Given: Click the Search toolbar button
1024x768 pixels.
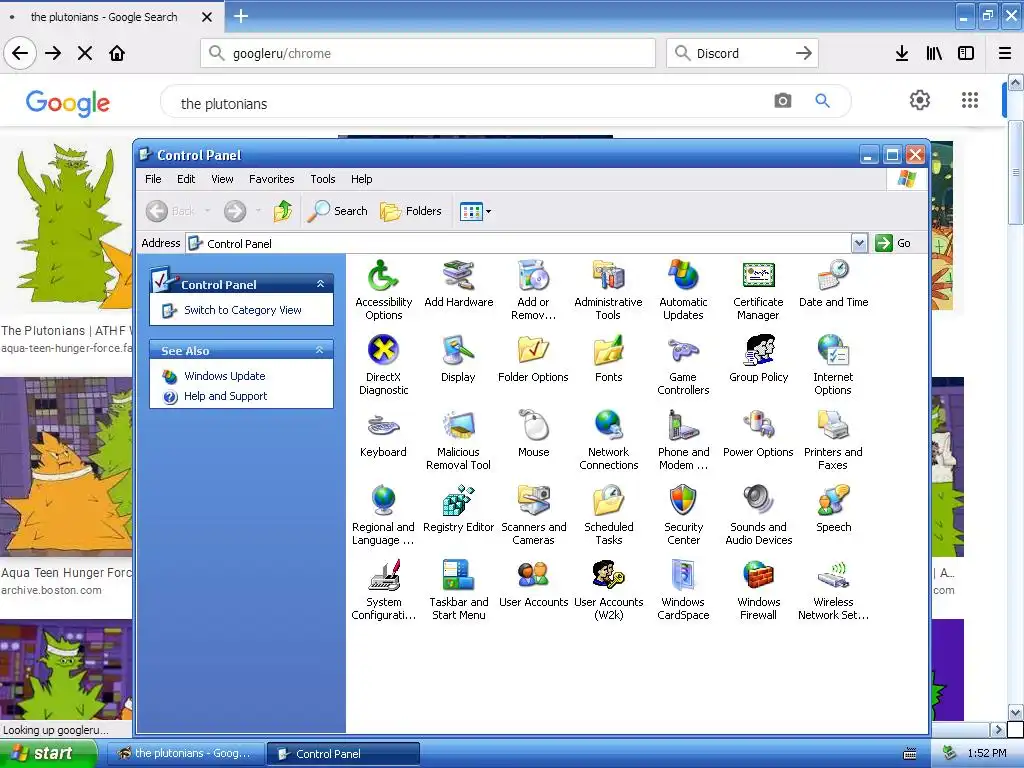Looking at the screenshot, I should click(337, 210).
